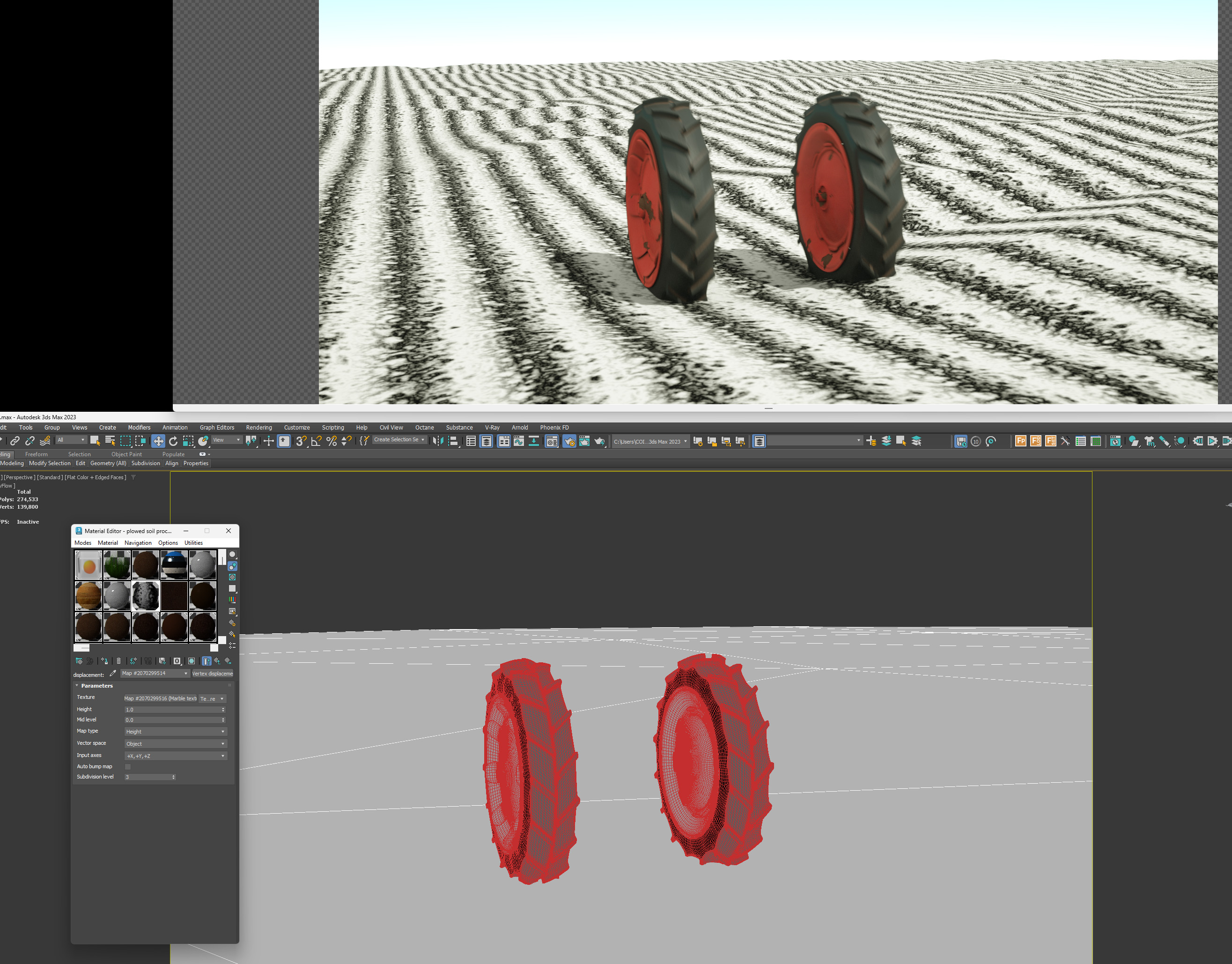
Task: Open the Rendering menu
Action: (259, 428)
